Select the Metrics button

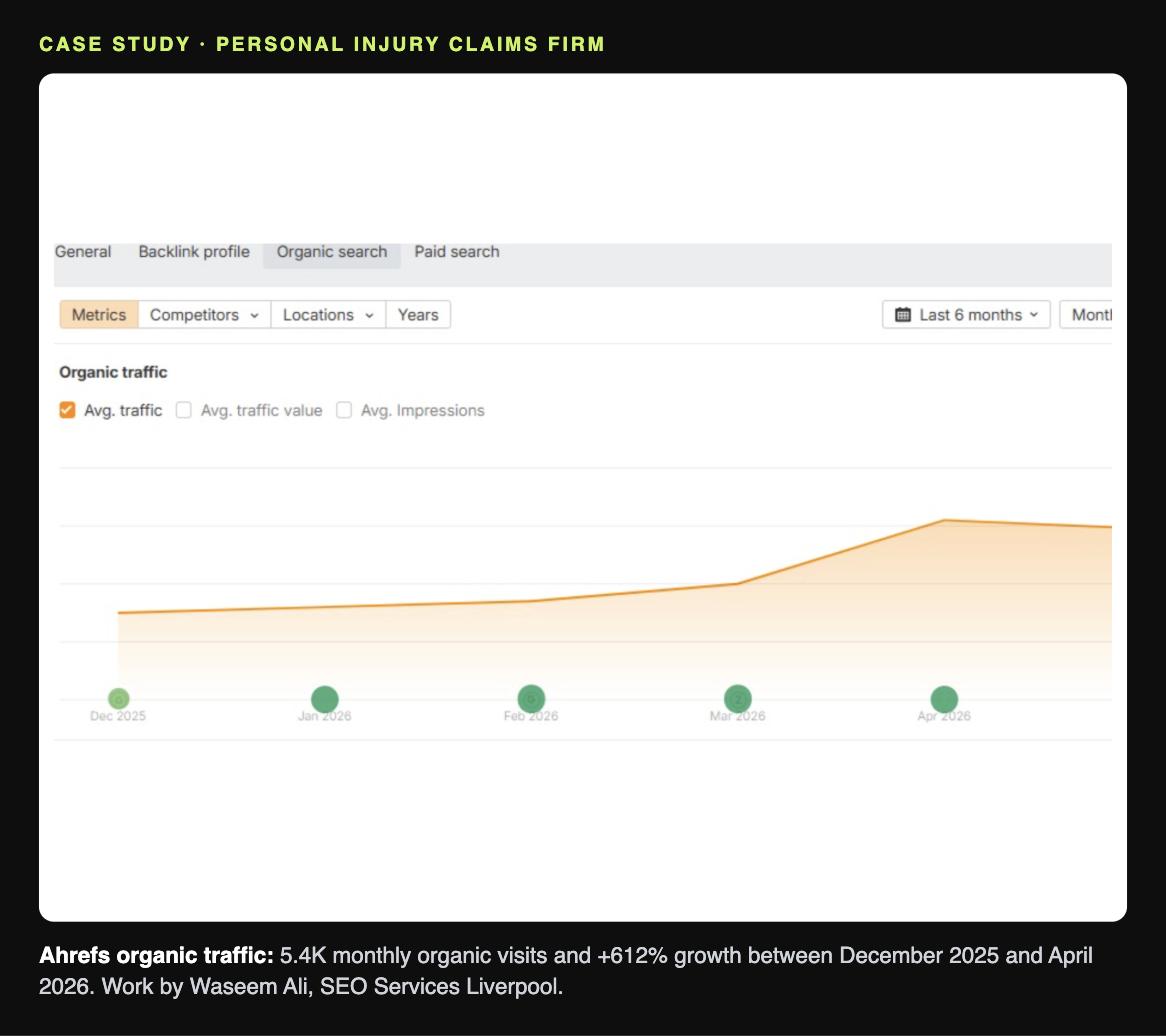pos(99,315)
